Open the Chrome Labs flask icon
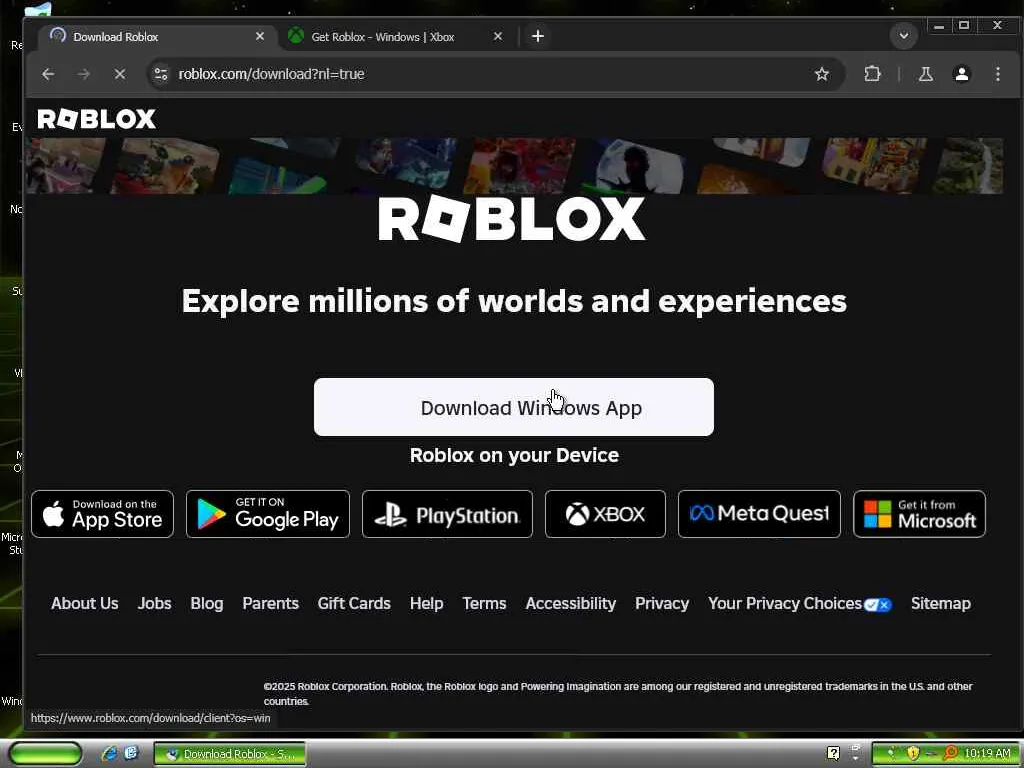 pos(925,74)
